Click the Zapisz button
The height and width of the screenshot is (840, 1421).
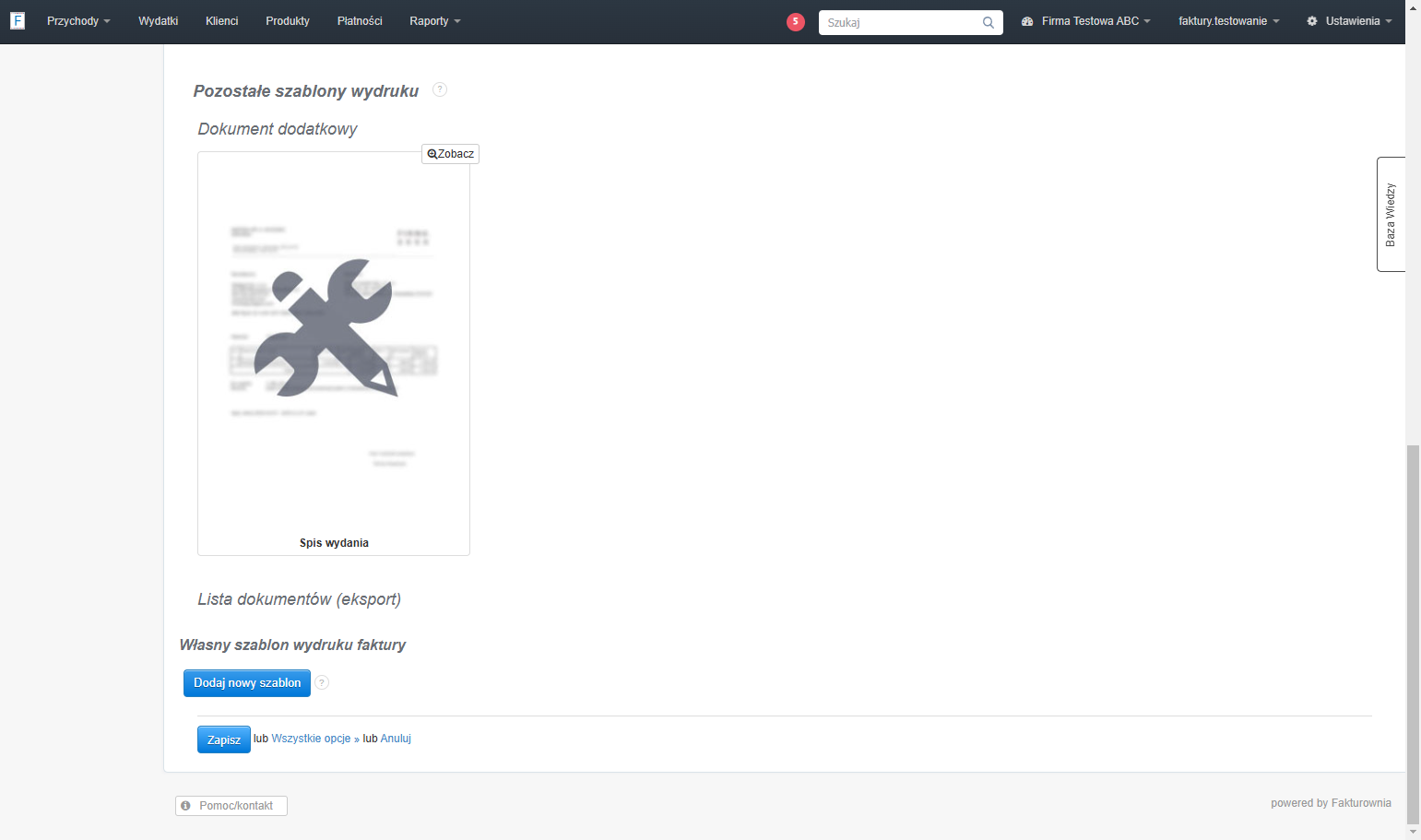224,739
